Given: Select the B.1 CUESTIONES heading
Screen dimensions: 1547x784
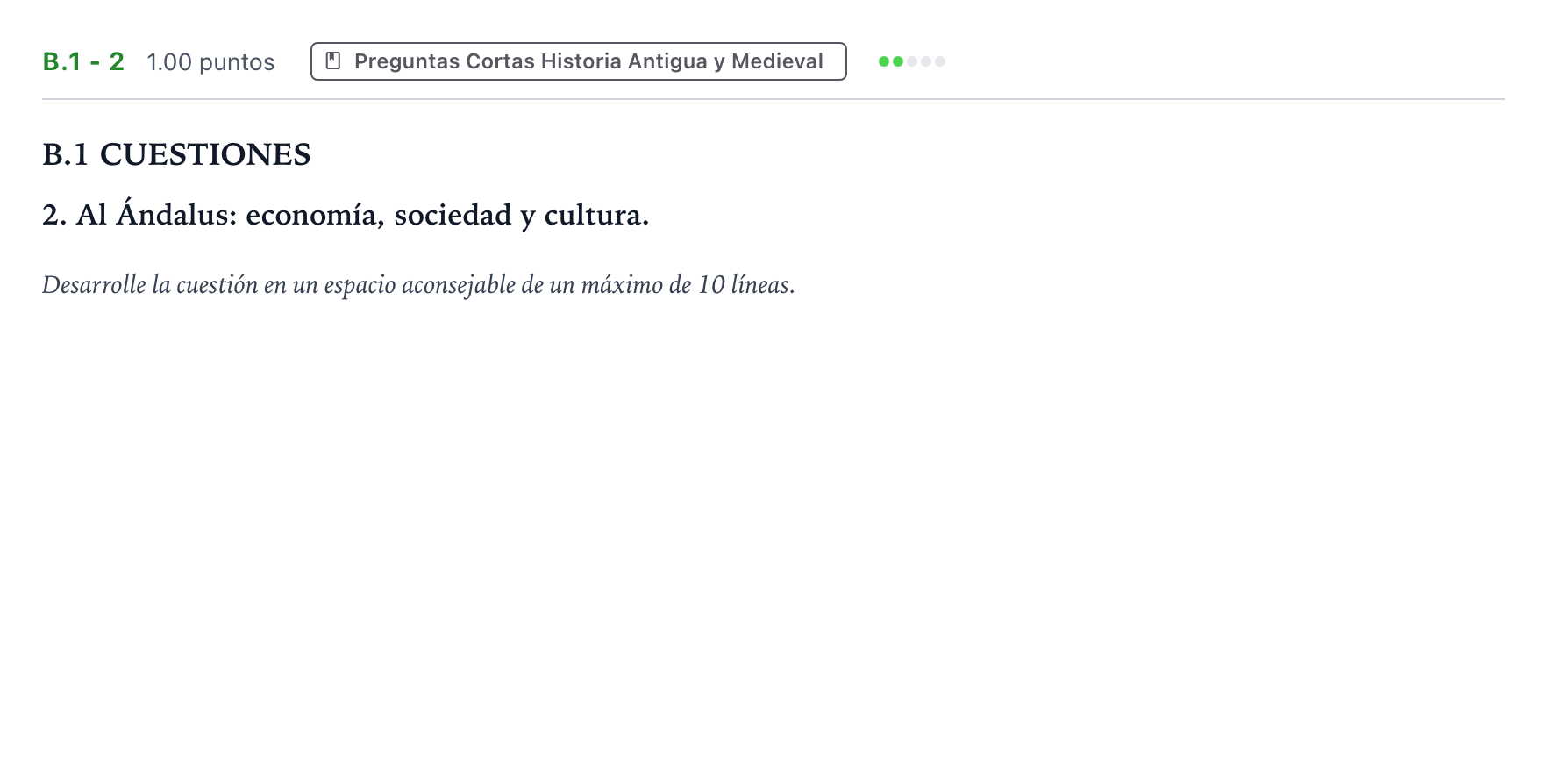Looking at the screenshot, I should point(176,154).
